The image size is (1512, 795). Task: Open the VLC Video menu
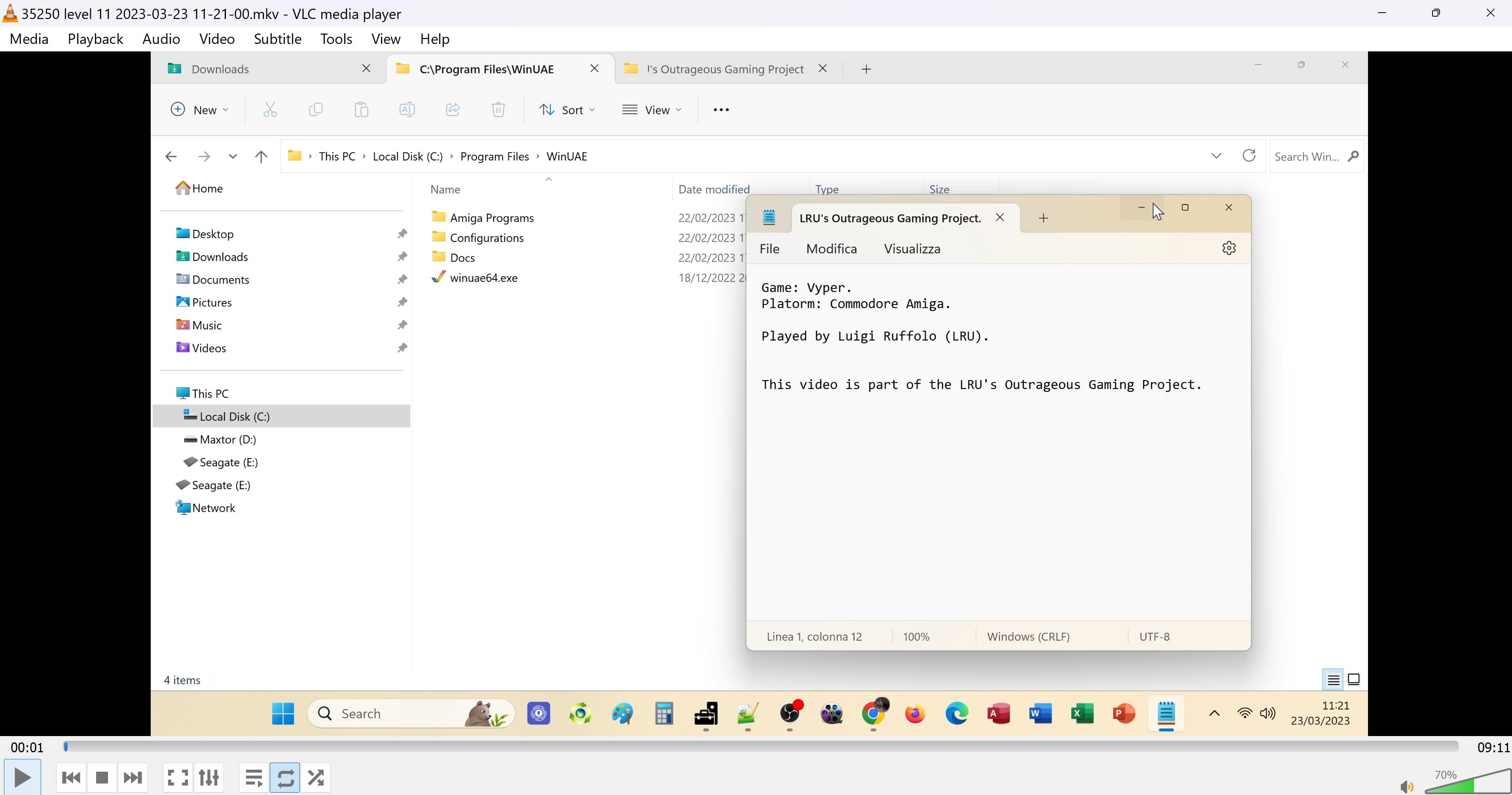click(x=216, y=39)
